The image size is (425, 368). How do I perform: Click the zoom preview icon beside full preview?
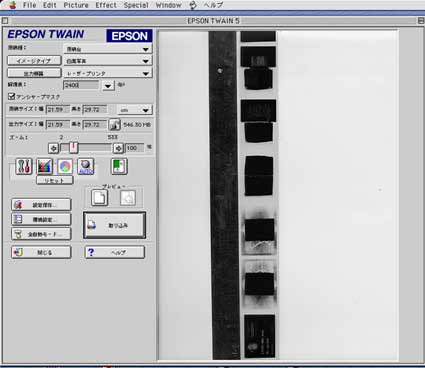(128, 198)
